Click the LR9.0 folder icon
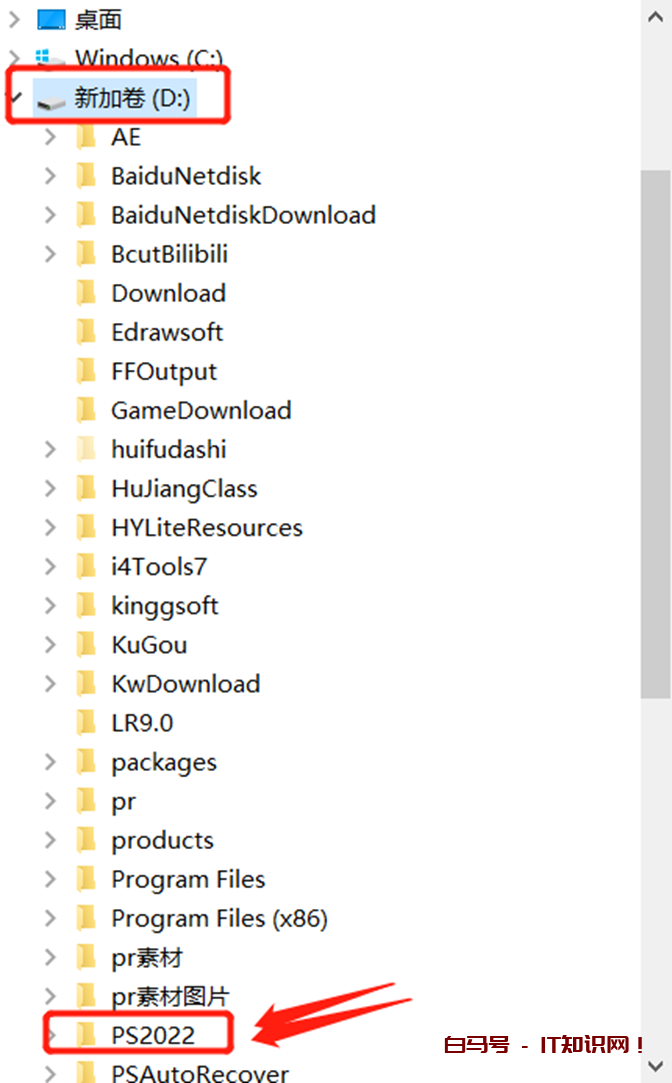The height and width of the screenshot is (1083, 672). pos(87,722)
